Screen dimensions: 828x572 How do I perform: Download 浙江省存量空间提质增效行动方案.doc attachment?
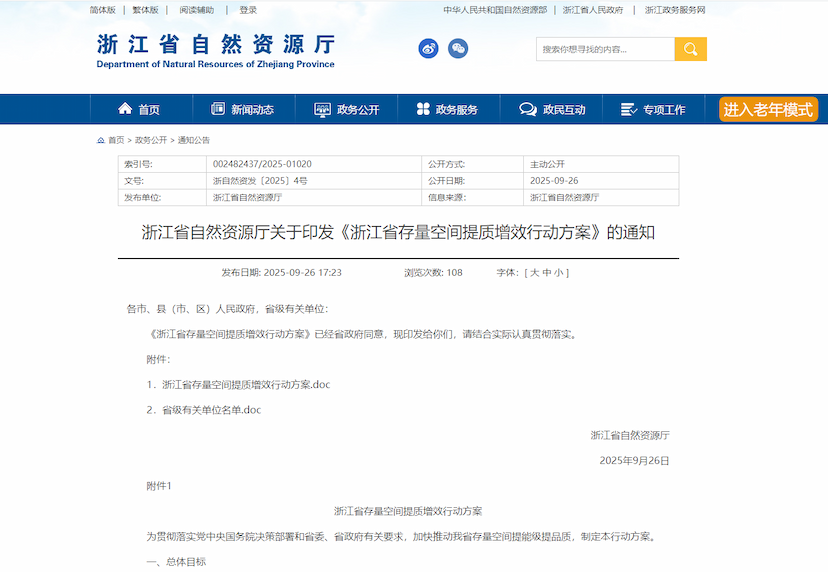click(245, 384)
